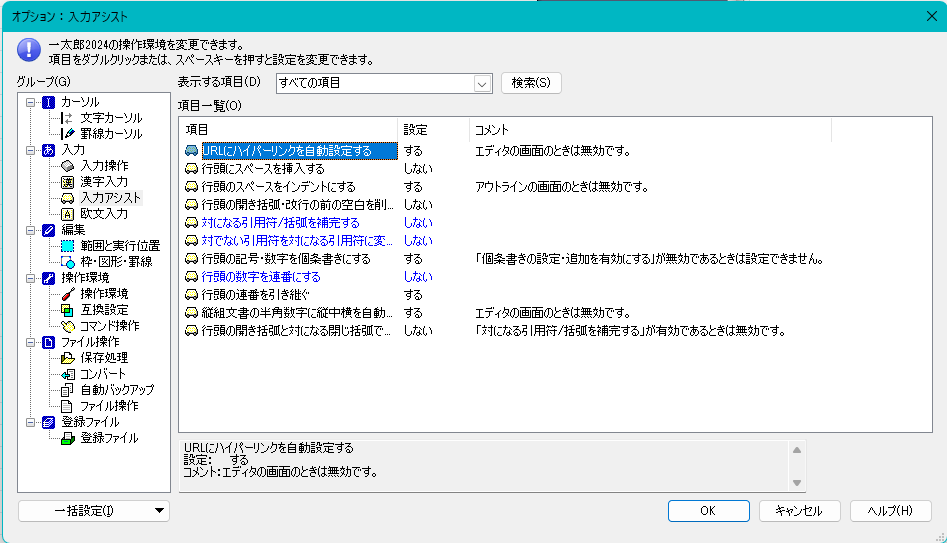Select 文字カーソル in the group tree
The height and width of the screenshot is (543, 947).
[x=111, y=117]
